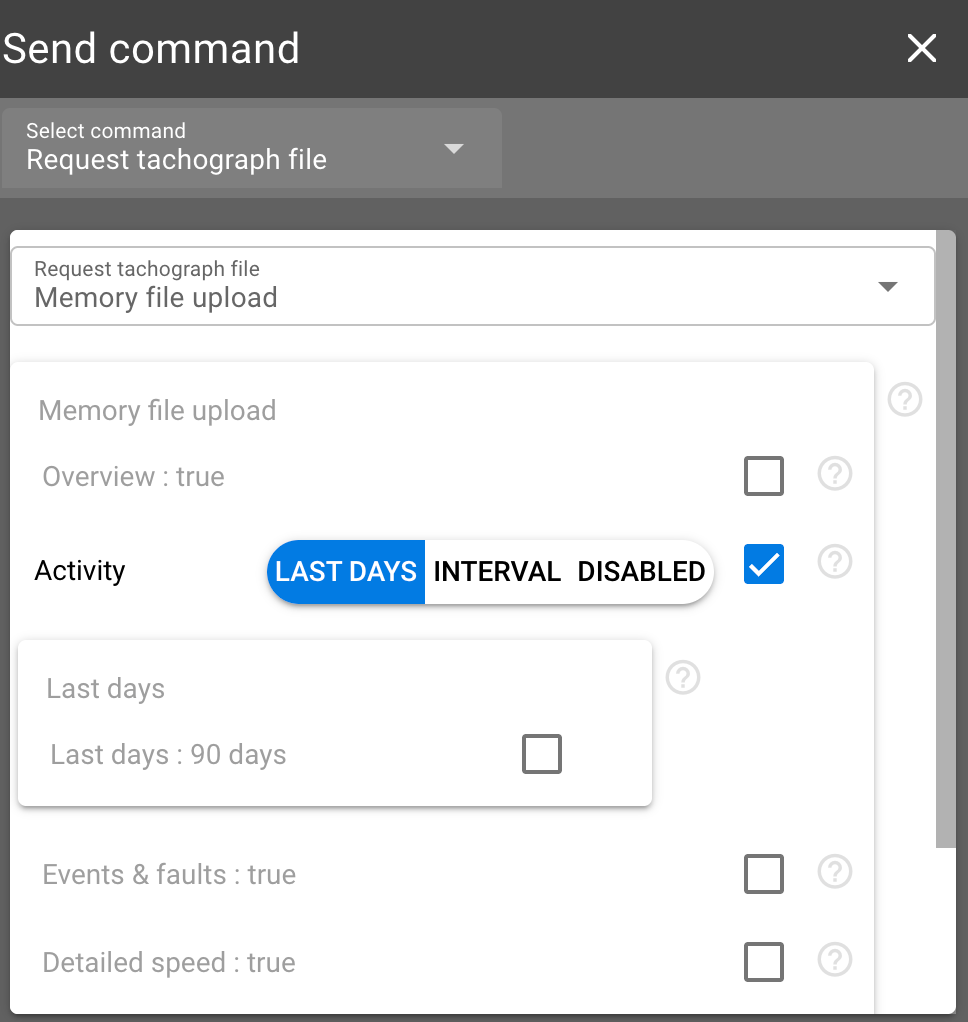Click the Last days : 90 days label

[168, 754]
